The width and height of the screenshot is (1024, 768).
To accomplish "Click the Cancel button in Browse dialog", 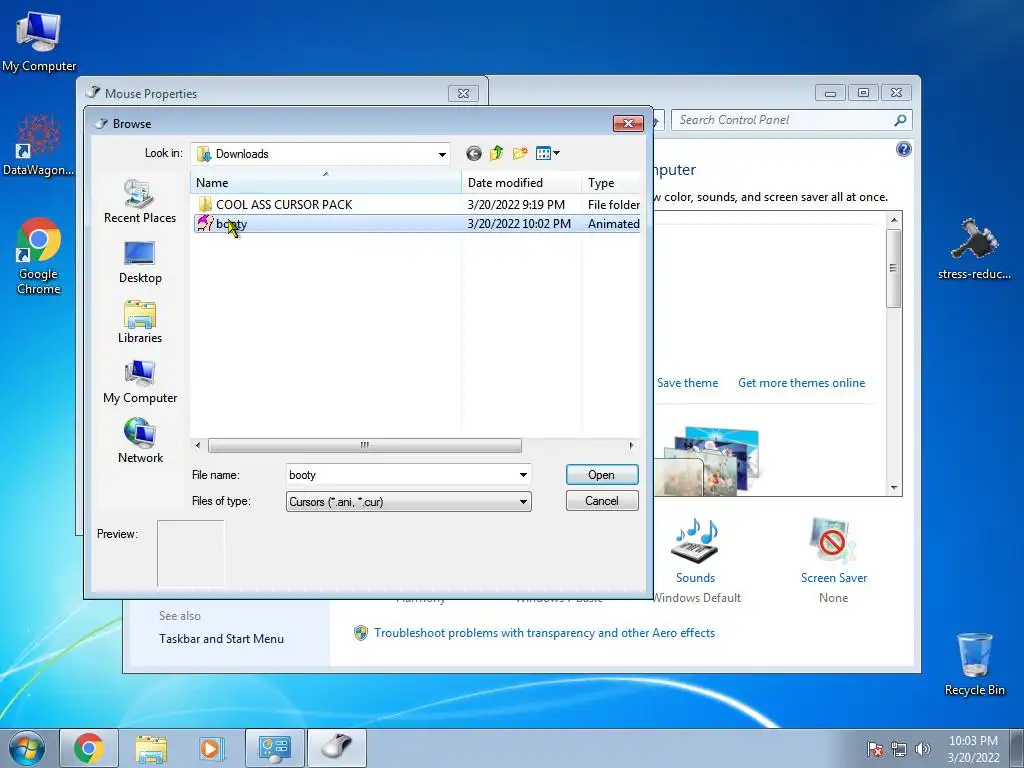I will pos(601,501).
